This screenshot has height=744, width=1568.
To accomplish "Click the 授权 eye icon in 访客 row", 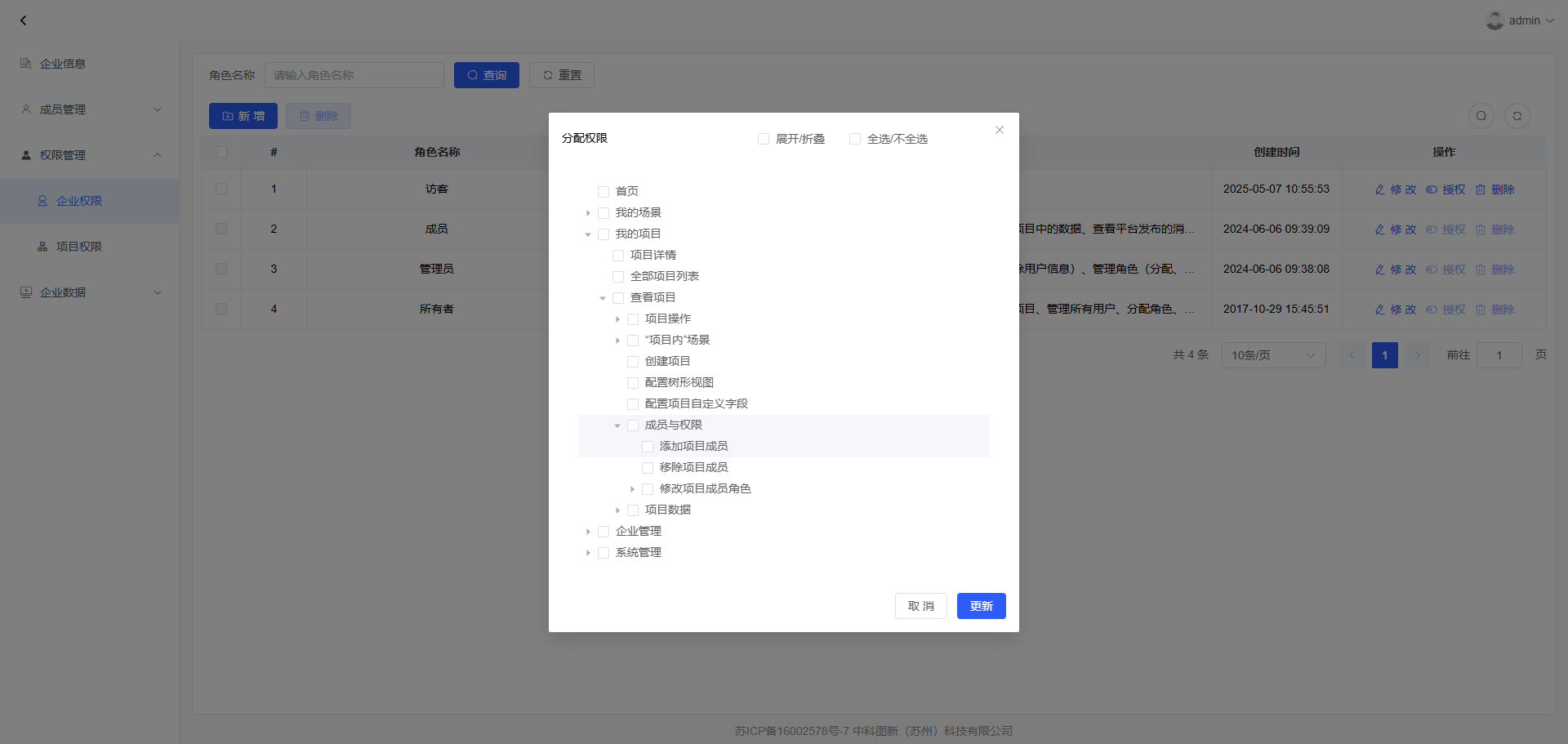I will coord(1432,189).
